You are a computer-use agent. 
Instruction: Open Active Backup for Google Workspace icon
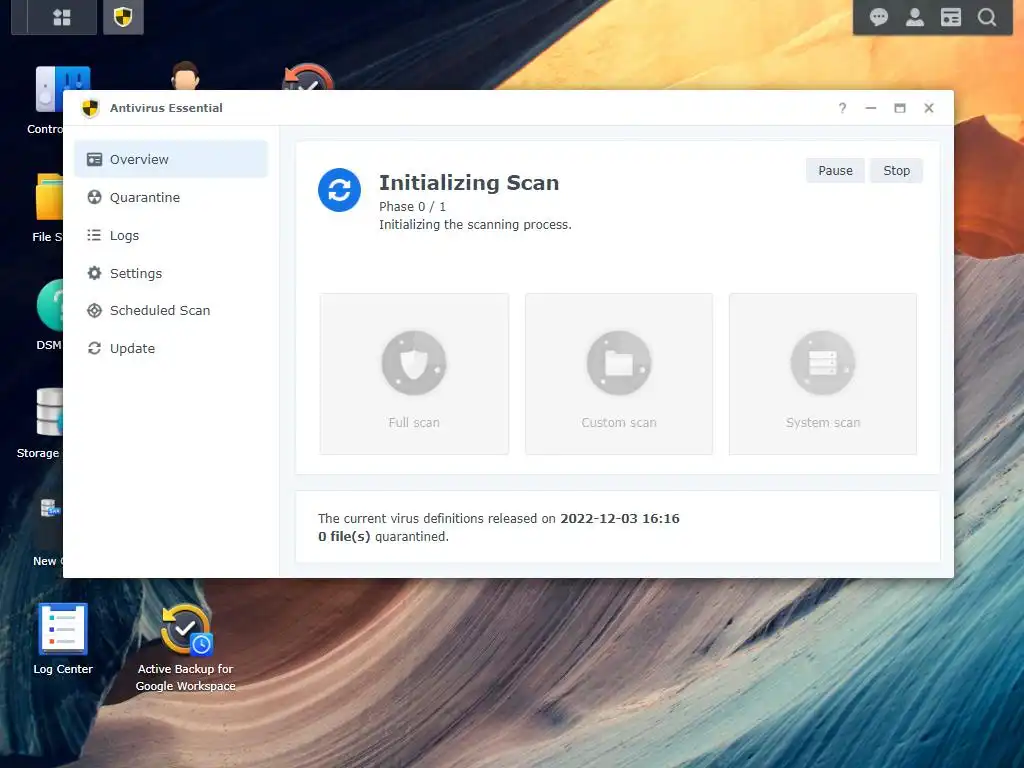click(185, 647)
